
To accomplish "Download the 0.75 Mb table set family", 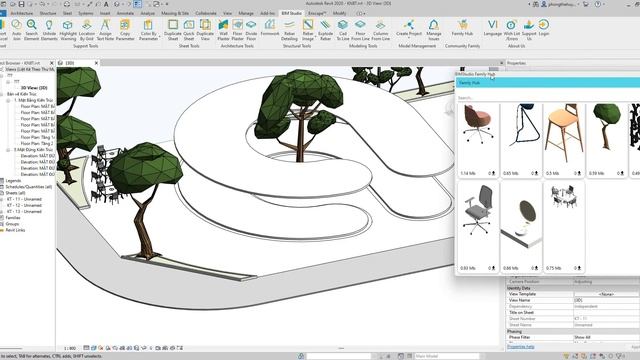I will pyautogui.click(x=578, y=268).
